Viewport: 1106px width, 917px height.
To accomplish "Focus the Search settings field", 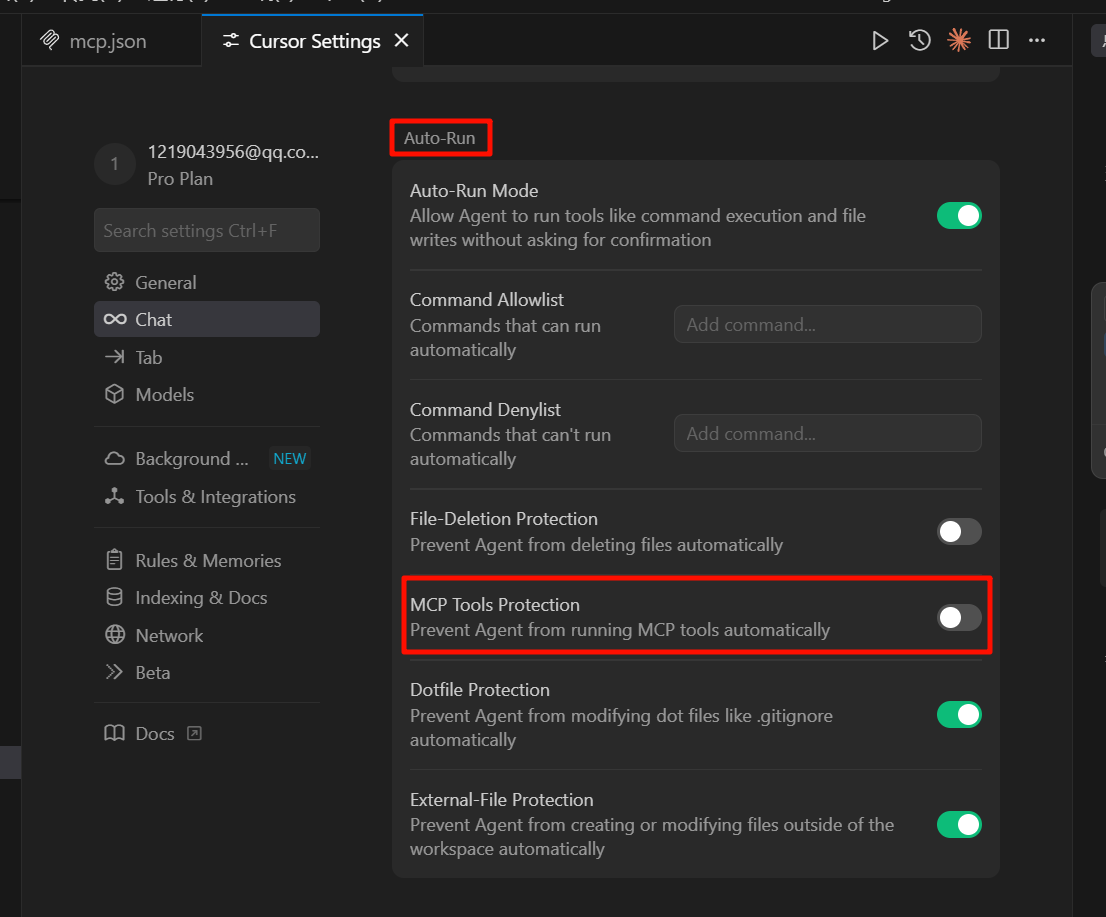I will (x=207, y=230).
